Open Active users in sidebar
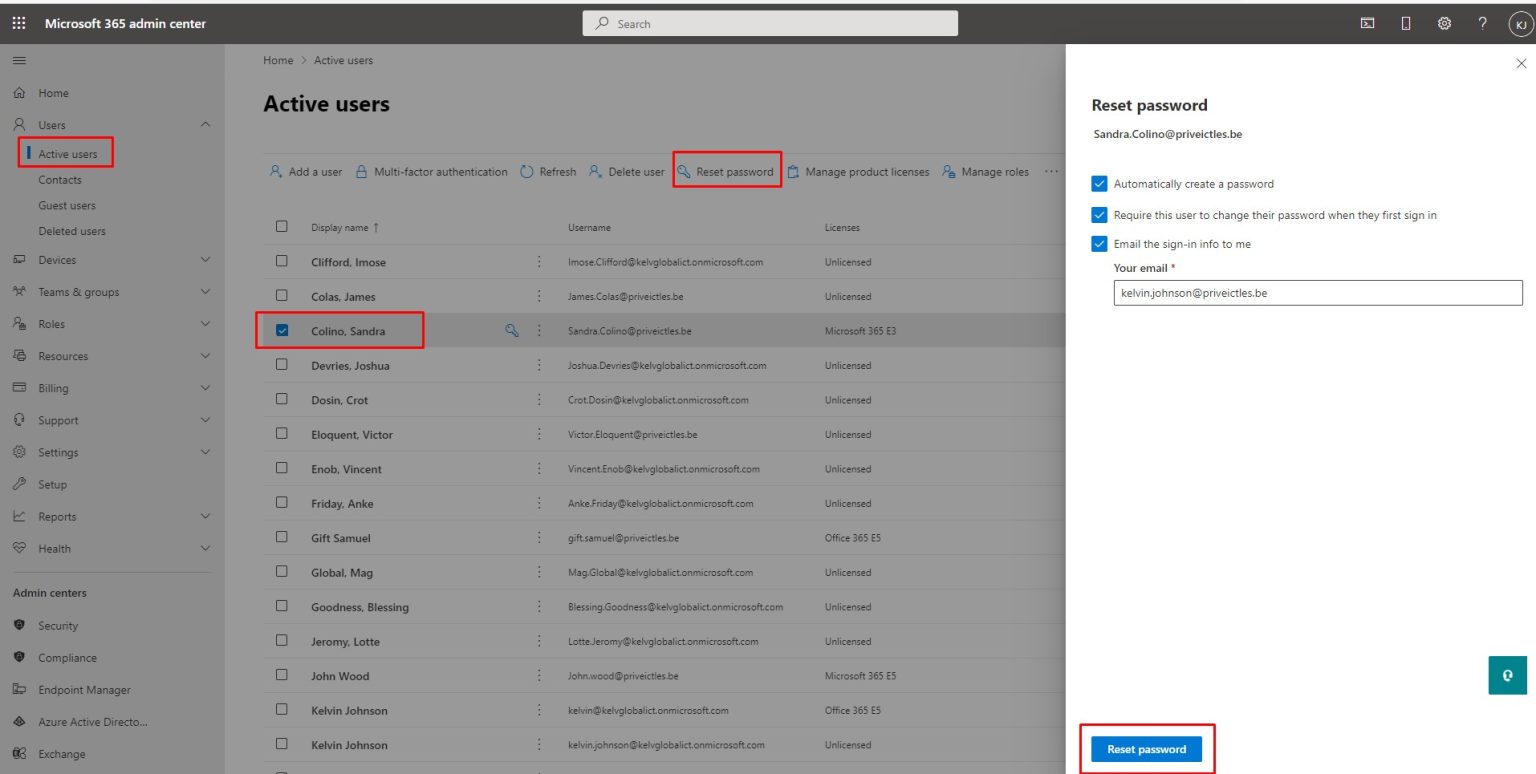Image resolution: width=1536 pixels, height=774 pixels. (68, 154)
